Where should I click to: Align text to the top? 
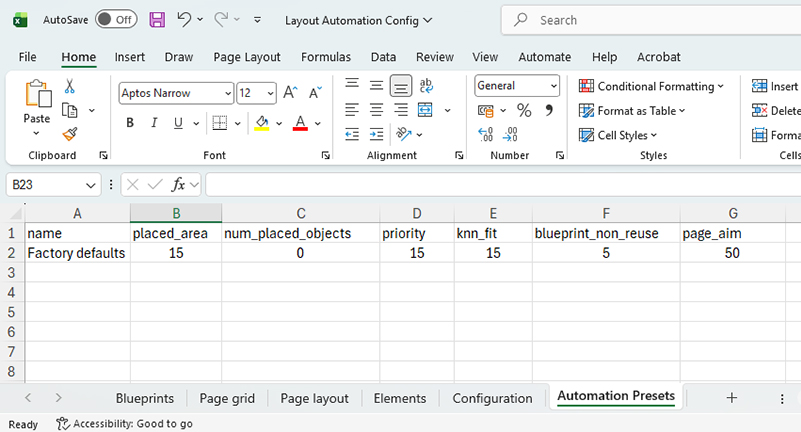(x=351, y=85)
